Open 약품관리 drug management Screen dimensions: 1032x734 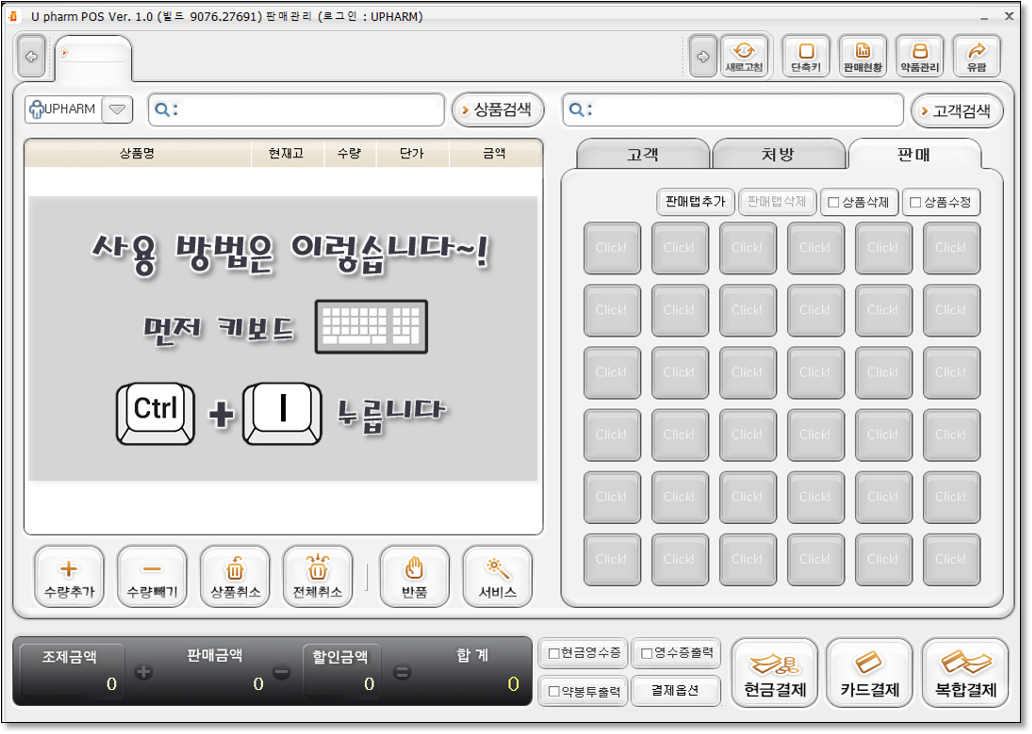pos(920,57)
